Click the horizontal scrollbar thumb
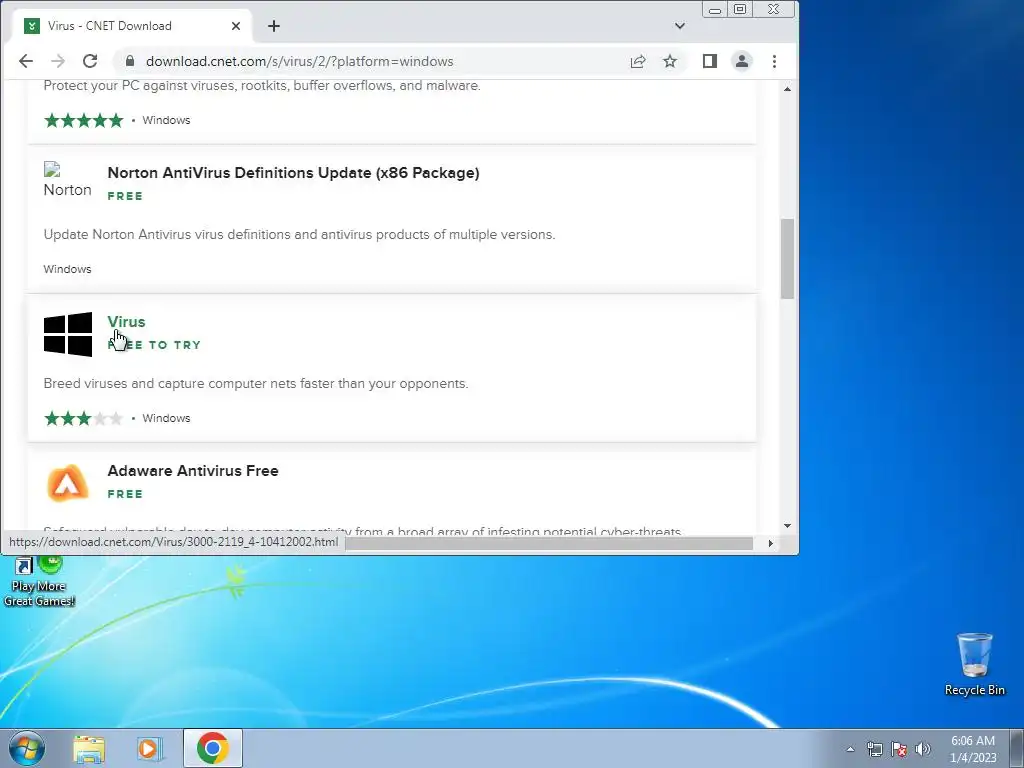 pos(549,543)
